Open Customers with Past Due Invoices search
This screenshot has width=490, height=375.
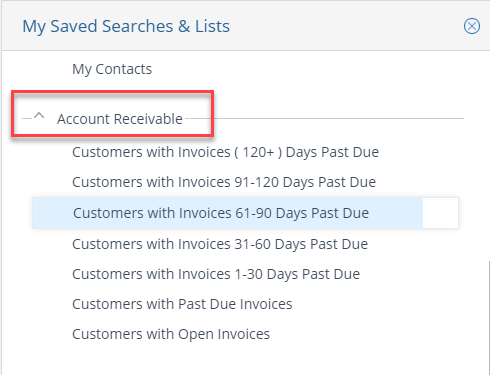click(x=182, y=304)
